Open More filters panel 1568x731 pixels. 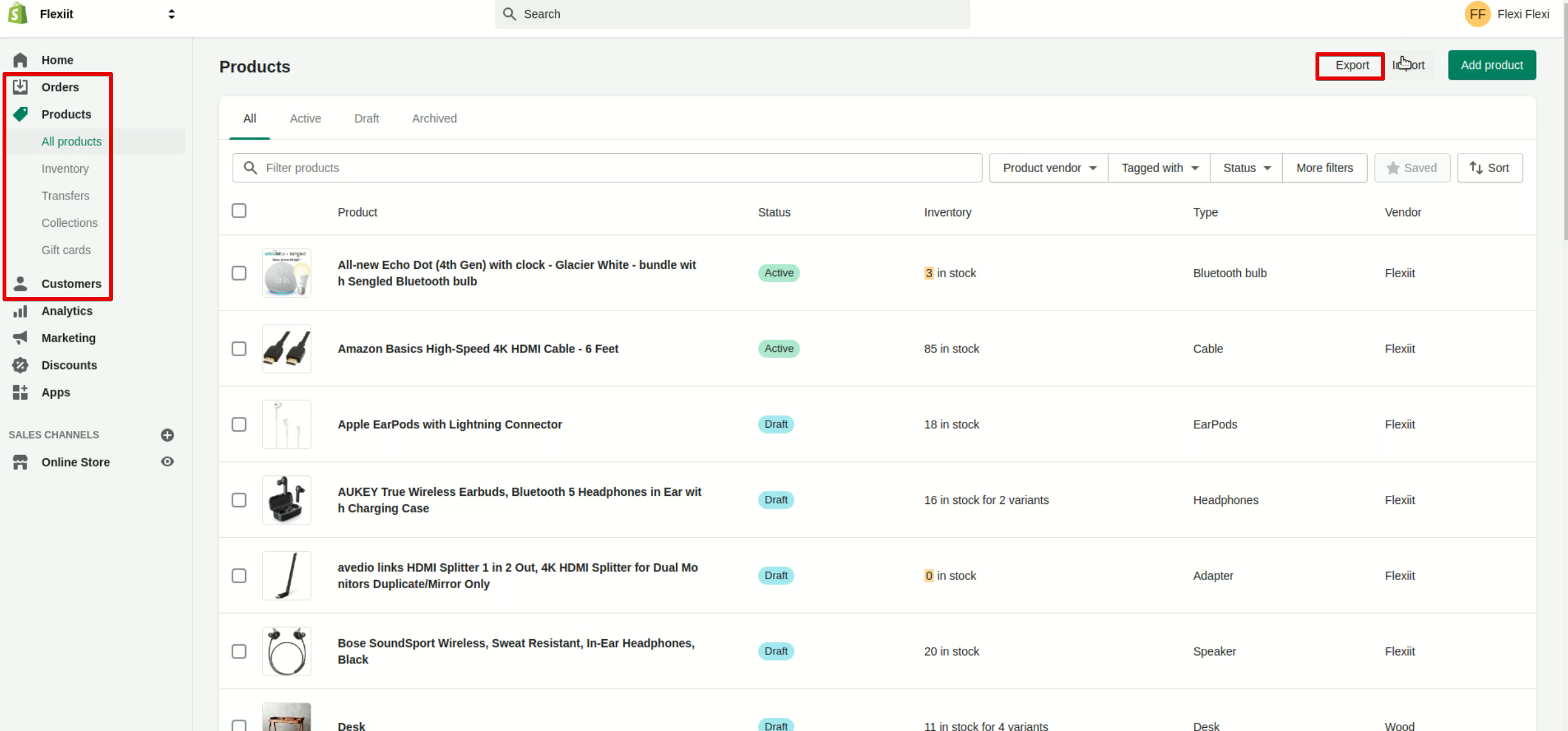[x=1324, y=168]
